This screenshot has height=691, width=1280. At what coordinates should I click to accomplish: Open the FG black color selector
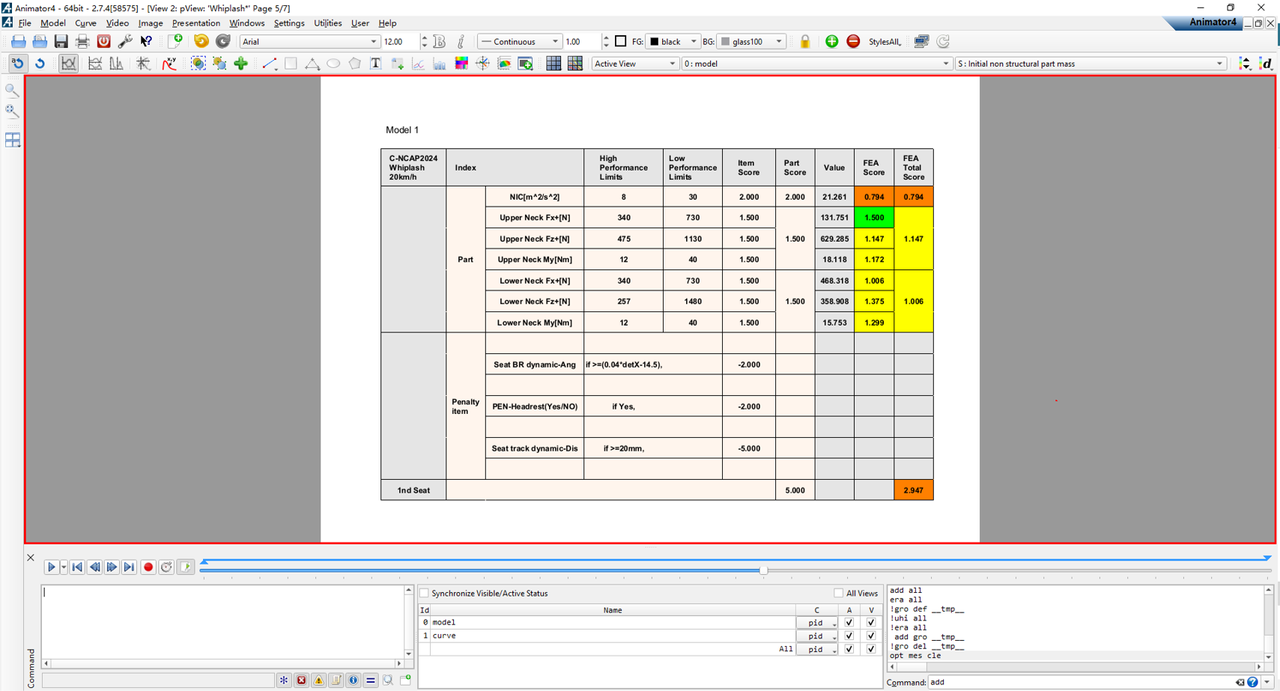pos(672,42)
